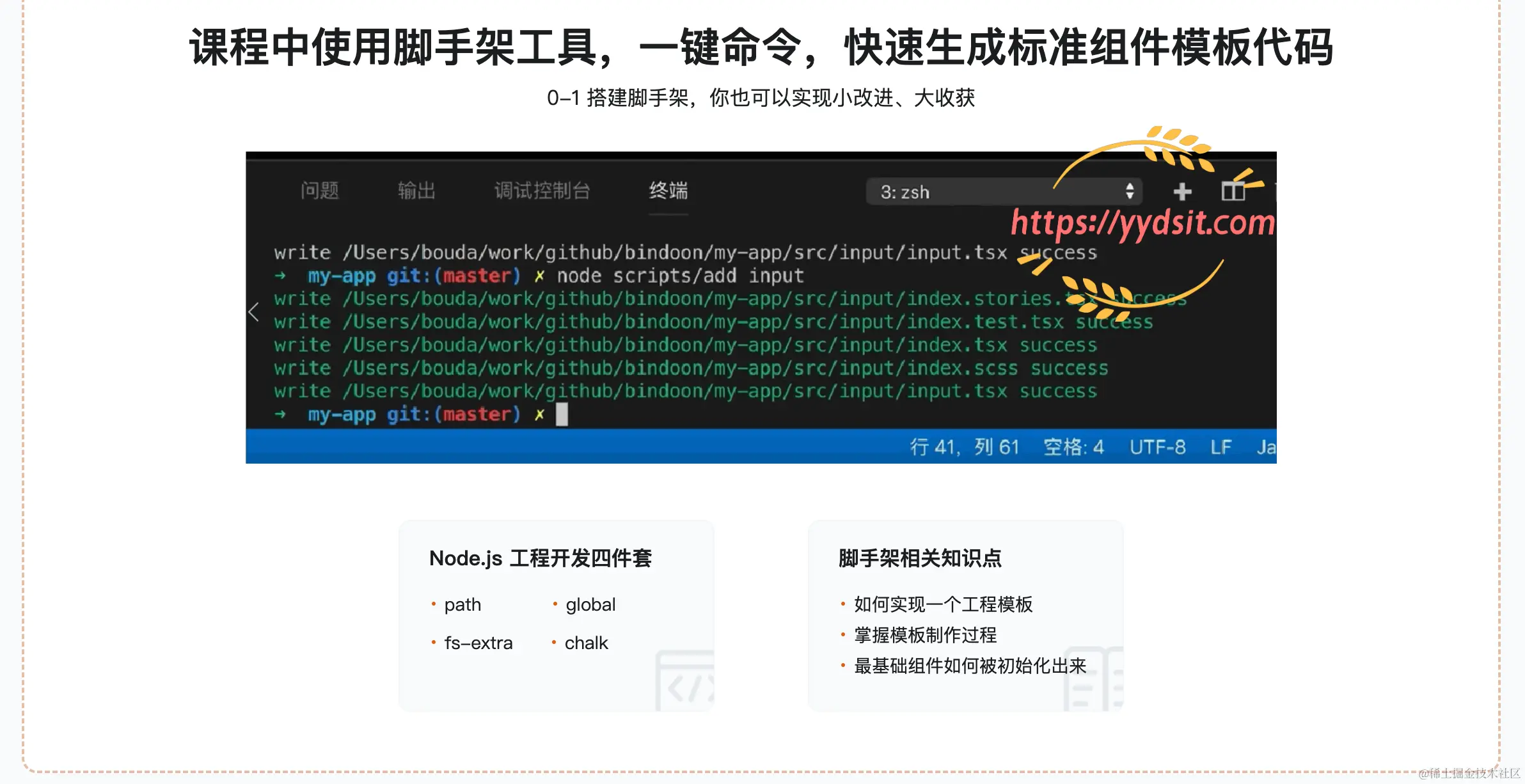
Task: Click the left chevron arrow on terminal edge
Action: [254, 312]
